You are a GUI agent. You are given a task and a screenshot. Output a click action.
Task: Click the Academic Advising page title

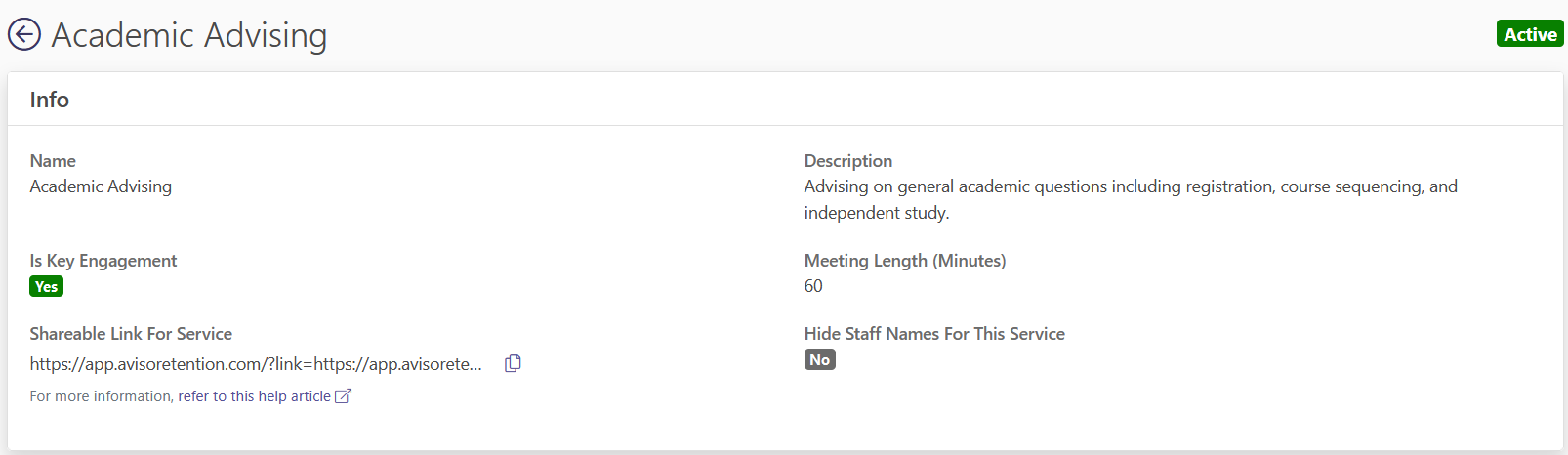189,35
